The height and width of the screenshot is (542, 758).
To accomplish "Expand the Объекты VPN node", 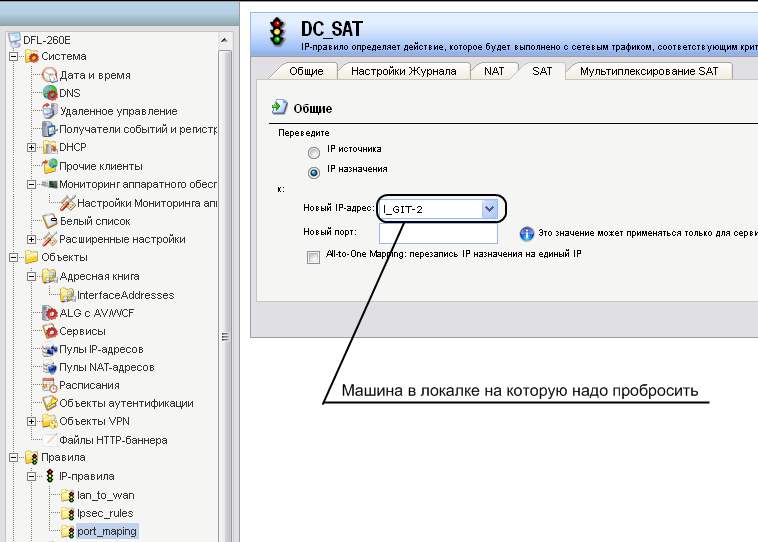I will 31,421.
